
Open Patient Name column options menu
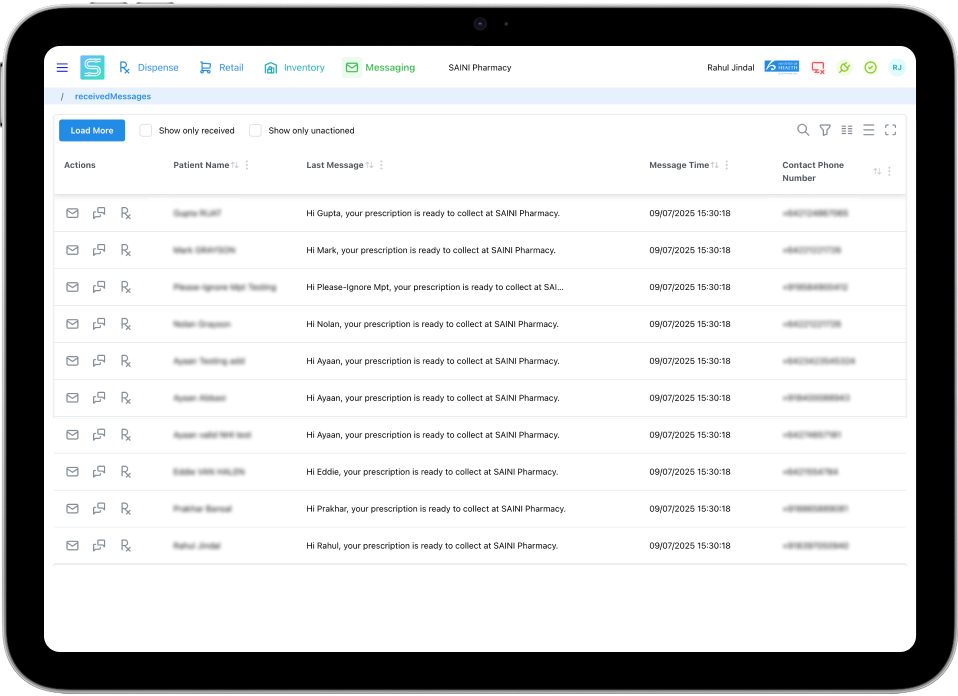(x=247, y=165)
